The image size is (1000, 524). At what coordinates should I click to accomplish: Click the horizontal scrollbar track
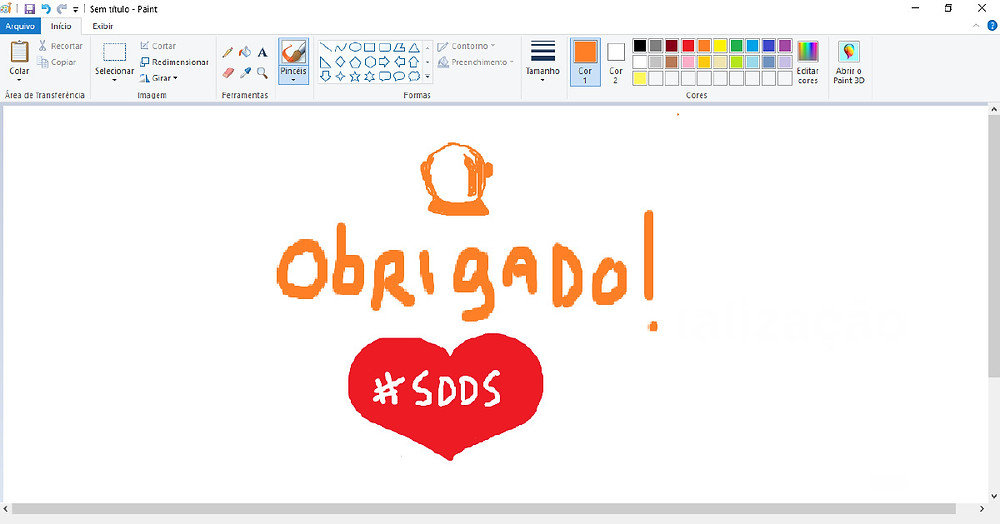(x=483, y=509)
